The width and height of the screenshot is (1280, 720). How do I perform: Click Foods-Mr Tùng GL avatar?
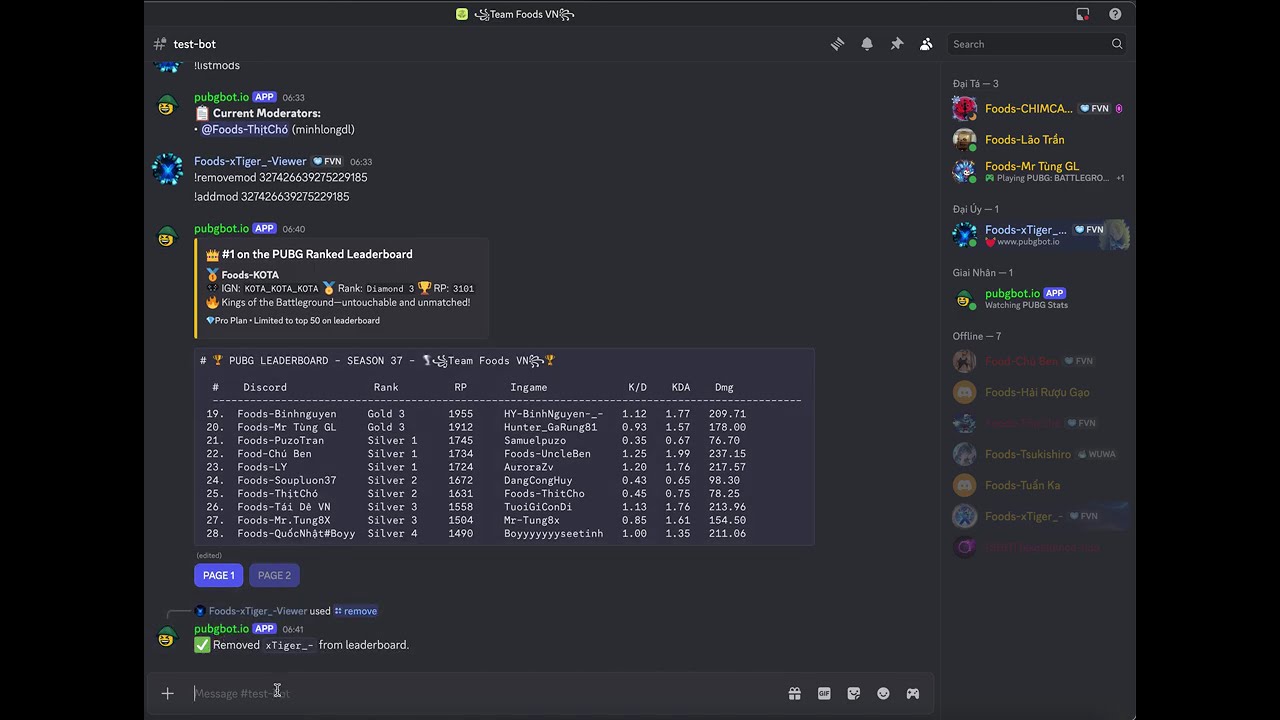point(964,171)
